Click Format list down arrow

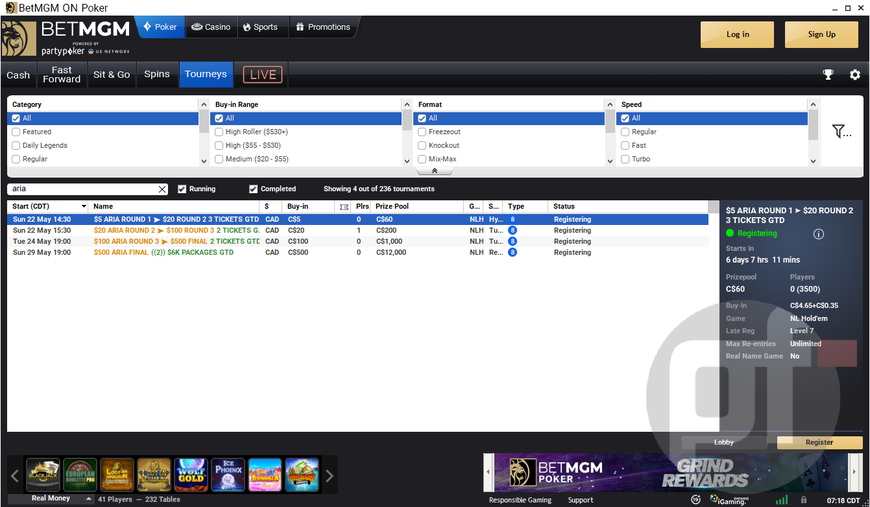tap(610, 161)
